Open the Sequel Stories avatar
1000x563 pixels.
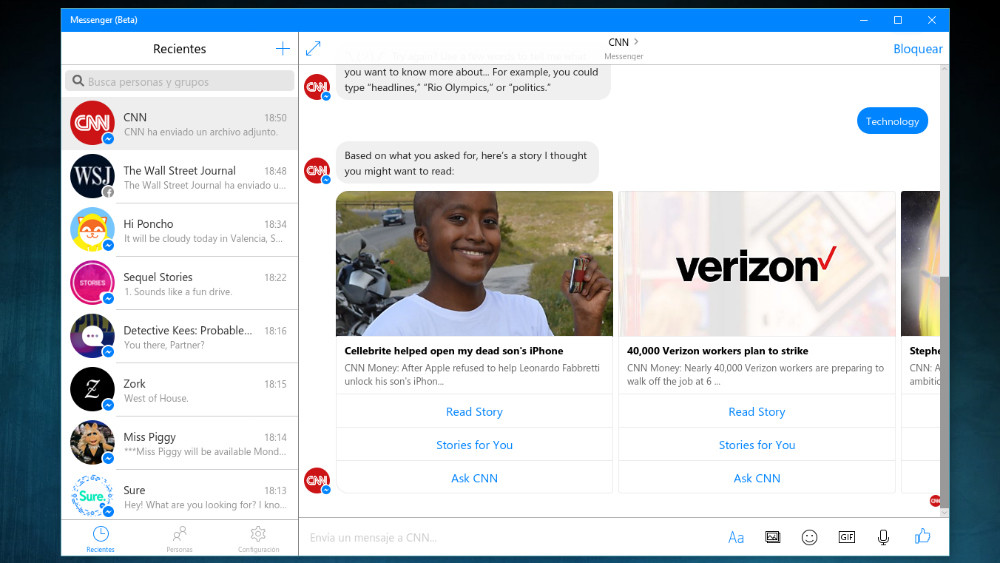click(x=92, y=282)
